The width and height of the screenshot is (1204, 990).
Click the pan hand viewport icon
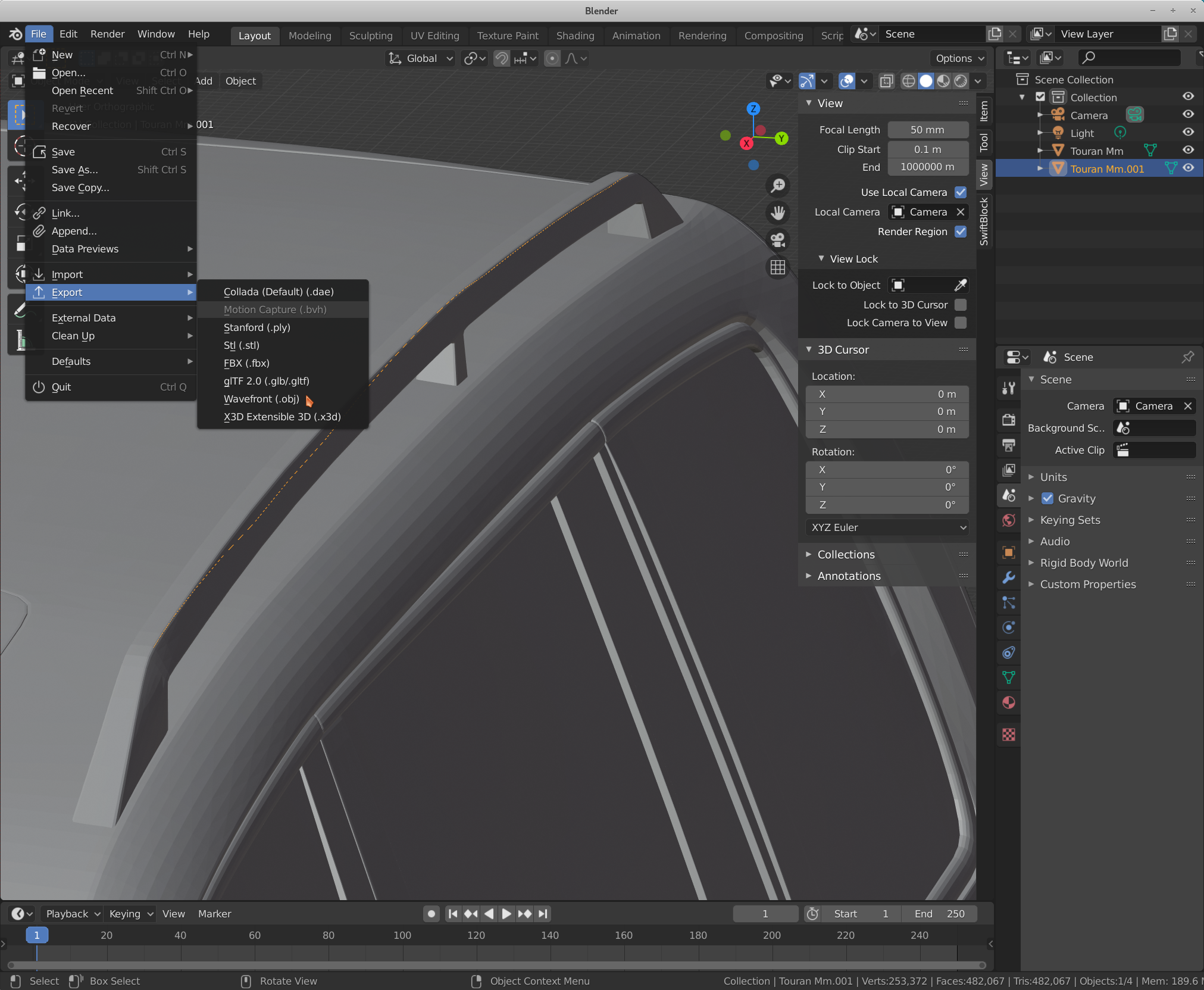coord(777,213)
